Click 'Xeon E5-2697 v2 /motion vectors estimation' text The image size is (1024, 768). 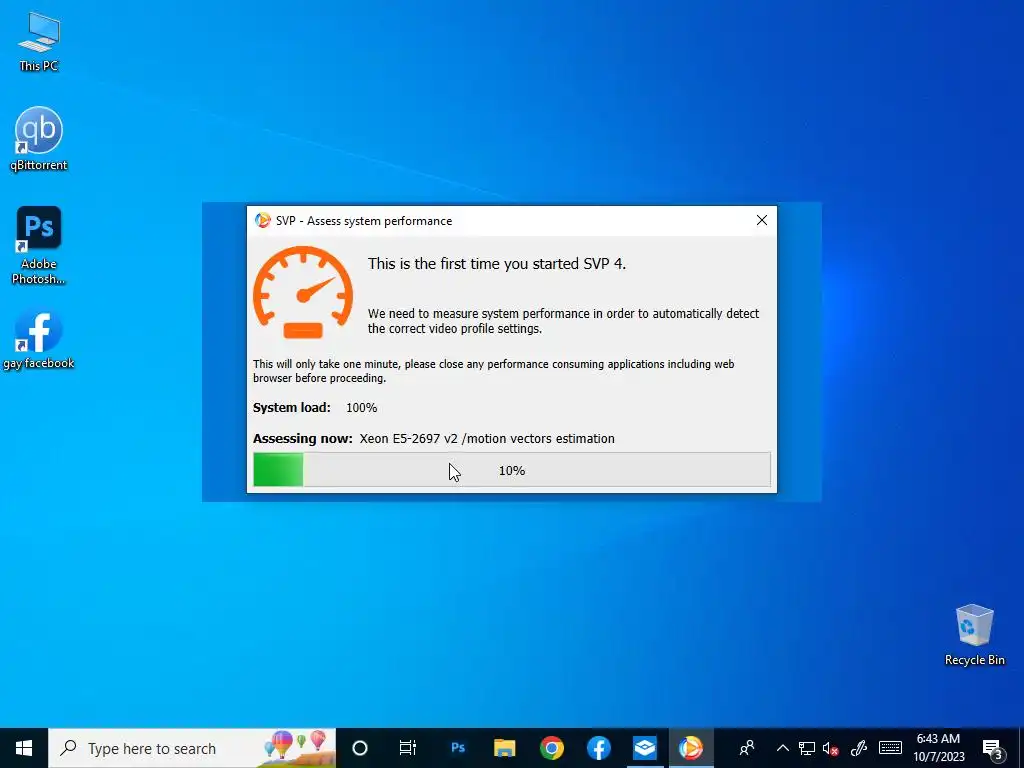click(x=487, y=439)
